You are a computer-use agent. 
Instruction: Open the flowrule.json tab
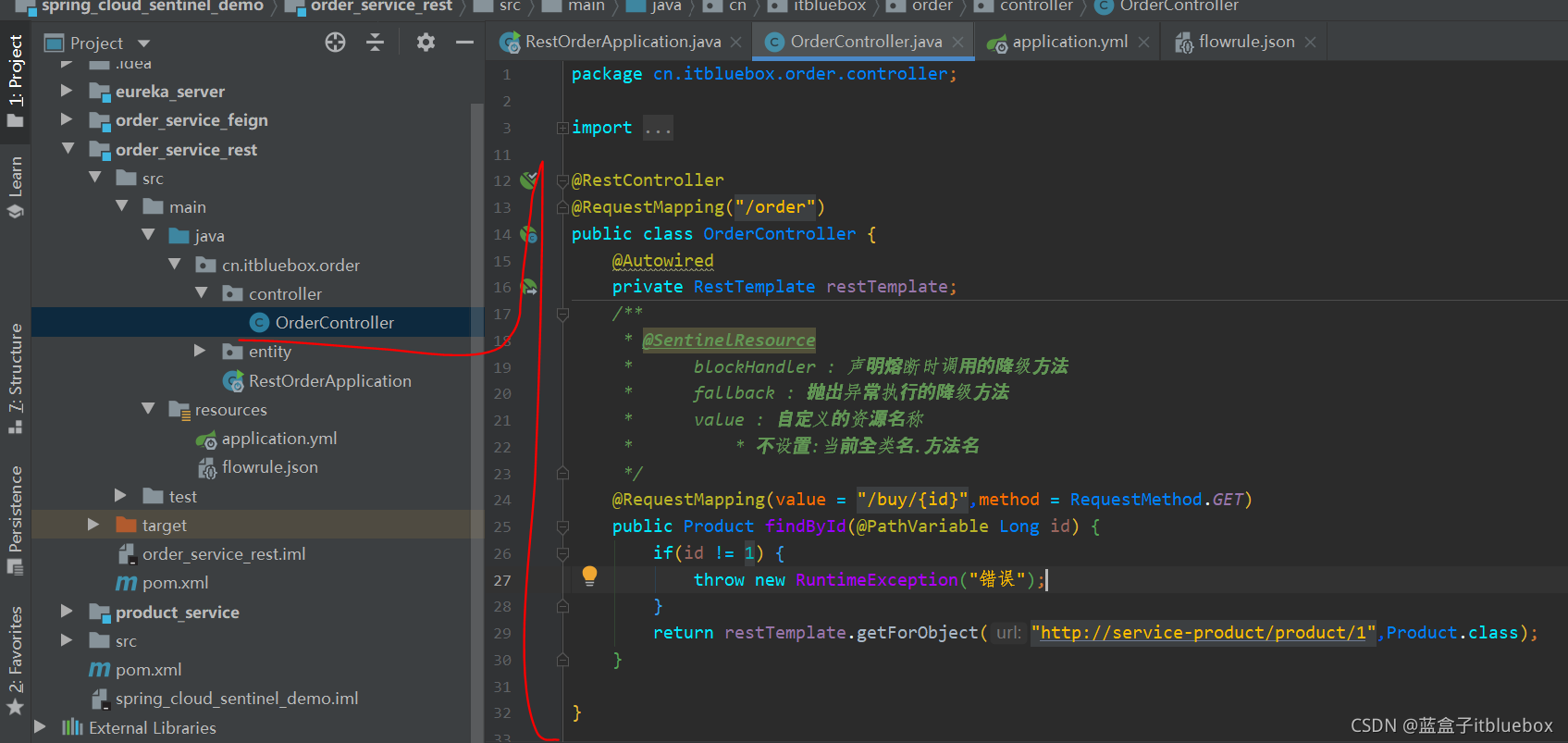1246,42
